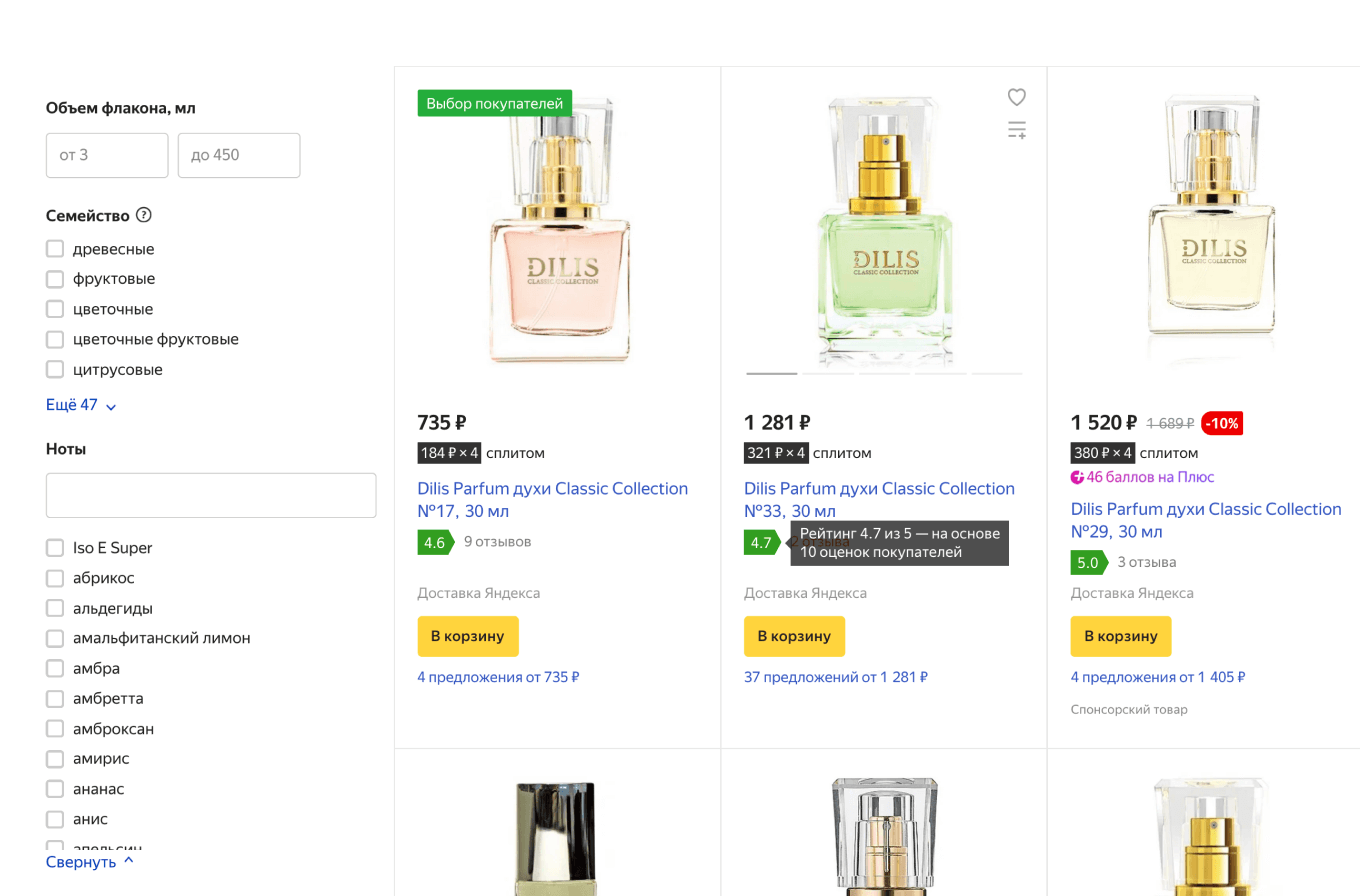The width and height of the screenshot is (1360, 896).
Task: Tick the Iso E Super note checkbox
Action: [55, 548]
